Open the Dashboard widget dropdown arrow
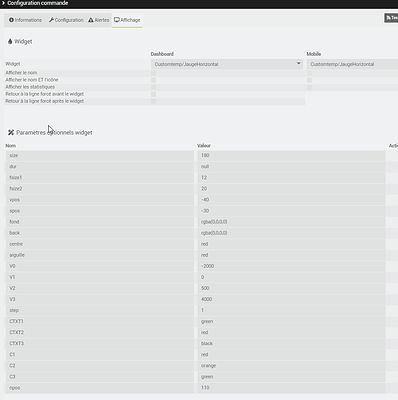The width and height of the screenshot is (398, 400). [299, 63]
